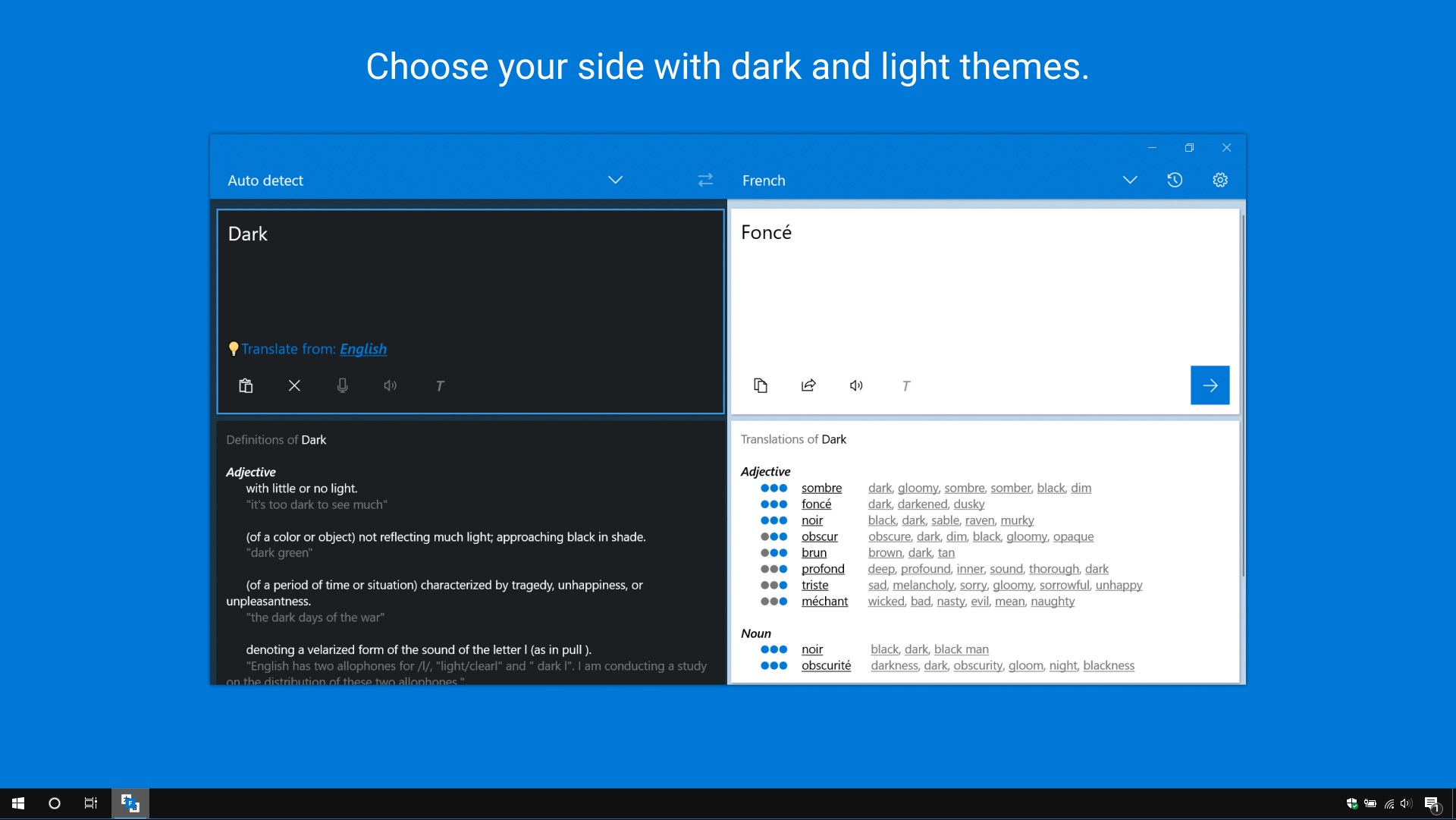
Task: Paste clipboard text into the source box
Action: point(245,385)
